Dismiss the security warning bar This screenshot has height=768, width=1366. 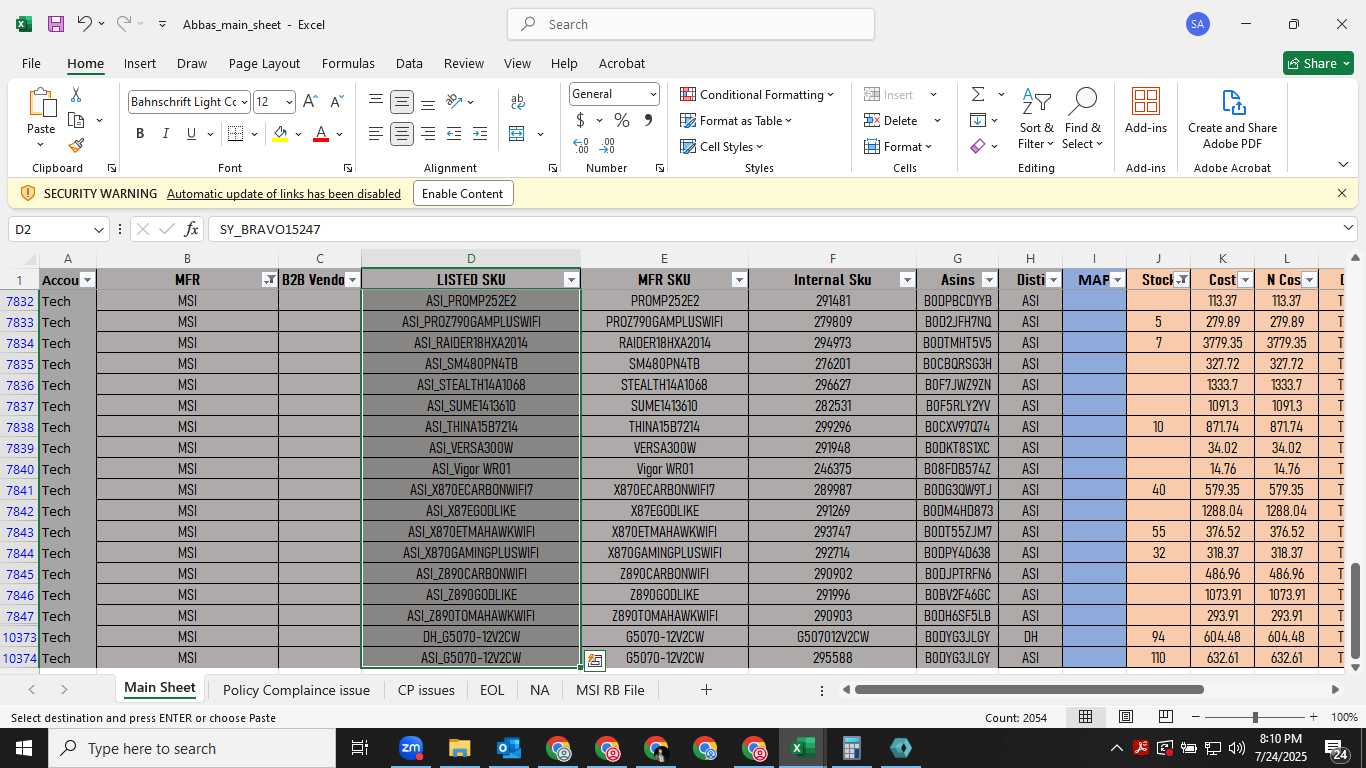[x=1342, y=193]
